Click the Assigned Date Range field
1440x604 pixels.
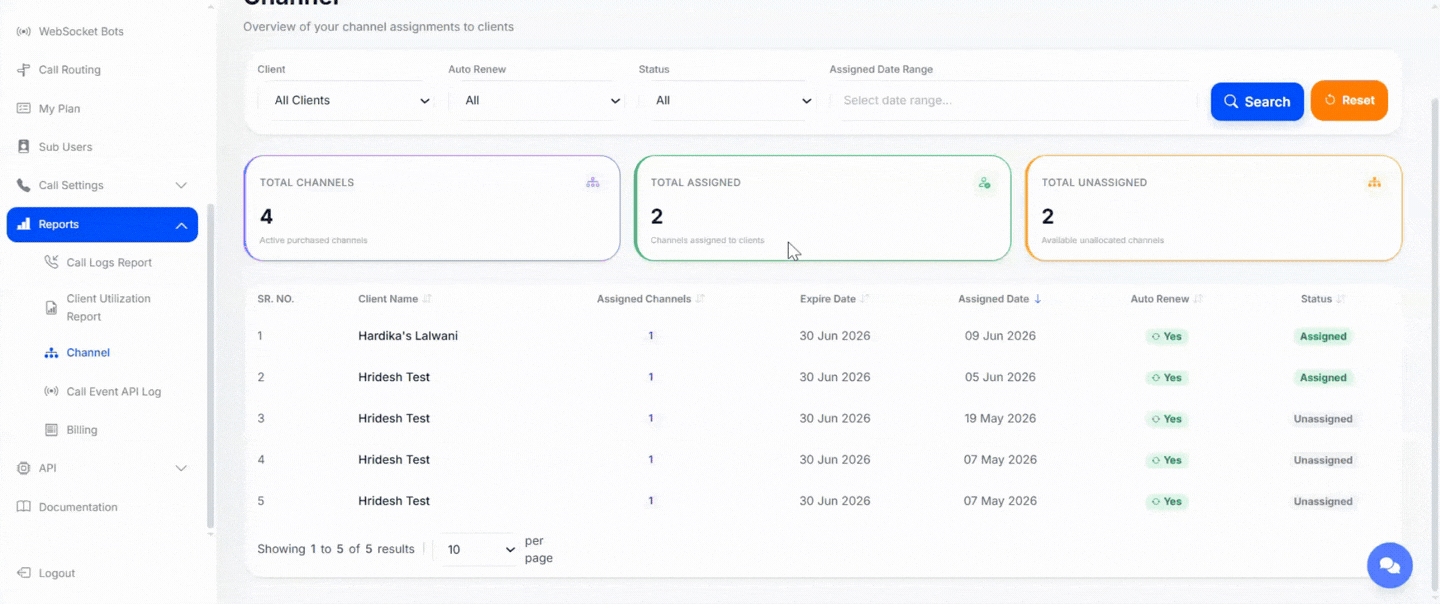coord(1013,101)
